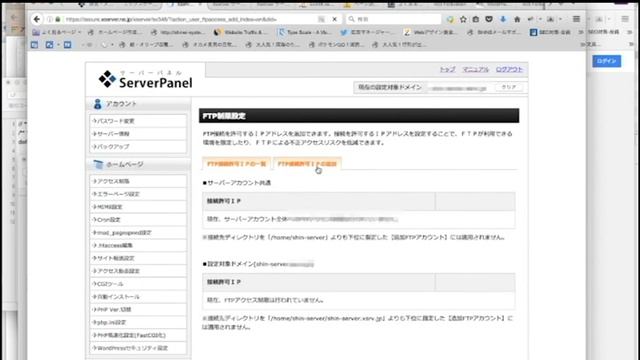The width and height of the screenshot is (640, 360).
Task: Click the blue ログイン button in background window
Action: (x=607, y=61)
